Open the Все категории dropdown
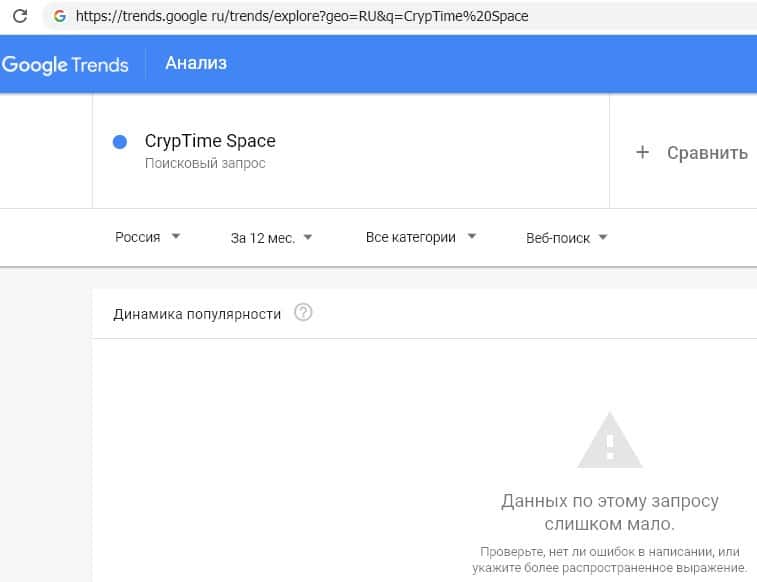This screenshot has height=582, width=757. point(421,237)
